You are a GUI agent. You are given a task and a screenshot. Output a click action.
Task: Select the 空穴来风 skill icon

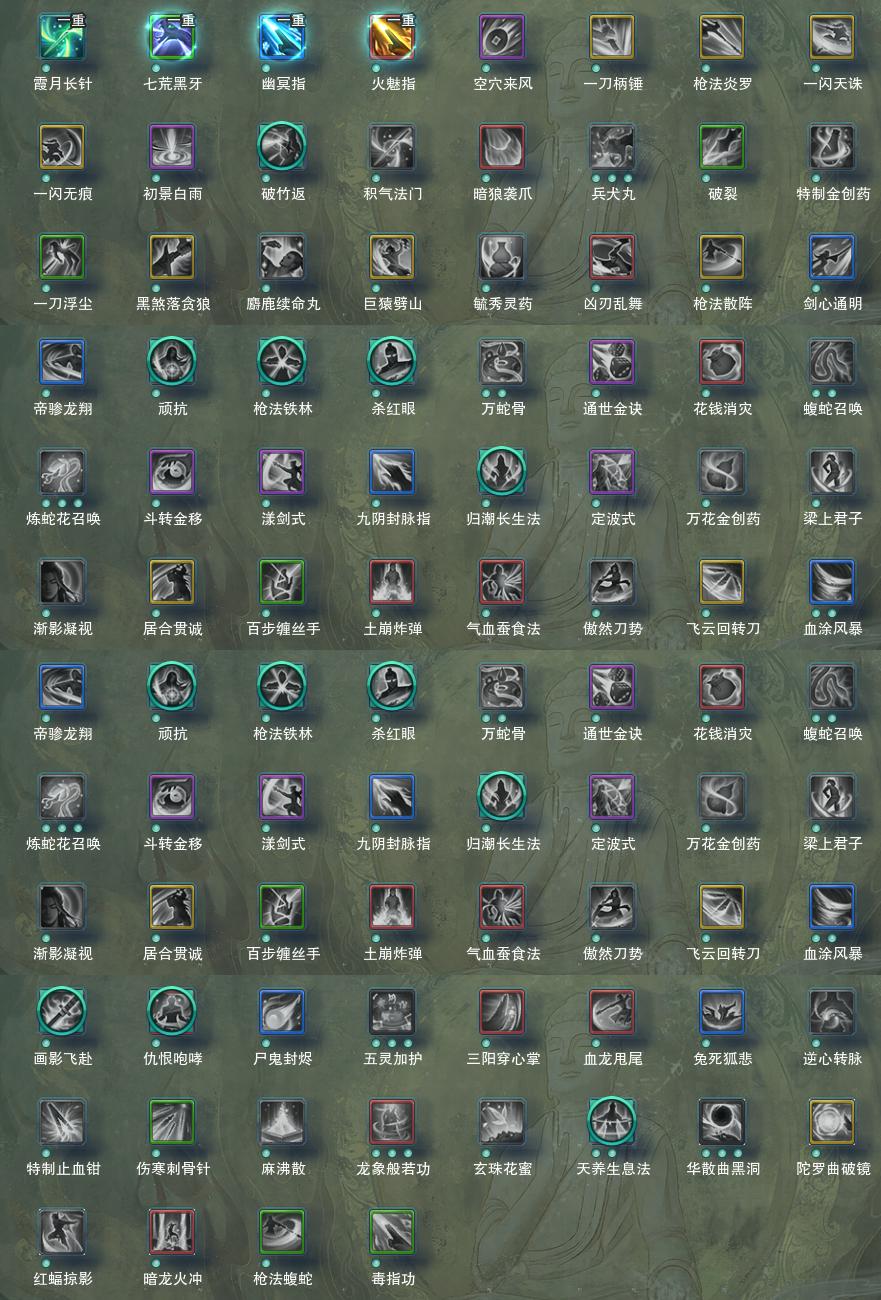[502, 37]
